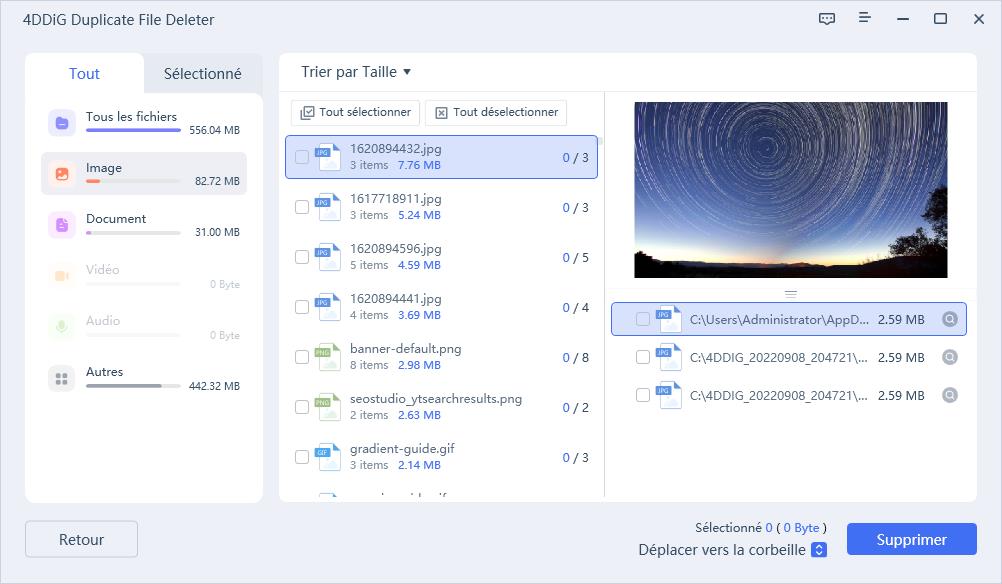Click the Image category icon
This screenshot has width=1002, height=584.
point(62,174)
